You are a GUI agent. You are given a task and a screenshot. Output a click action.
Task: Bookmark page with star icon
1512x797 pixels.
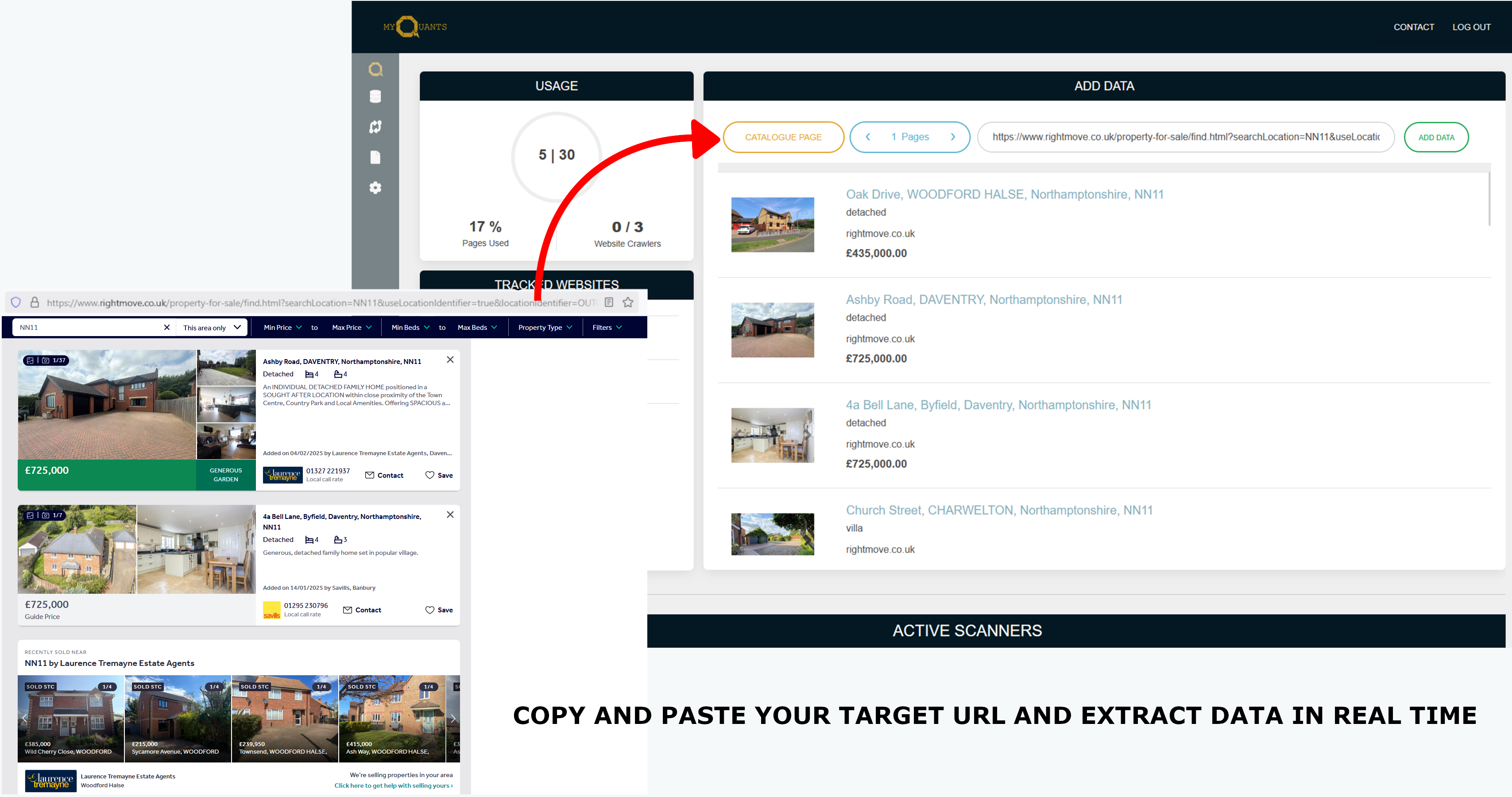(627, 302)
